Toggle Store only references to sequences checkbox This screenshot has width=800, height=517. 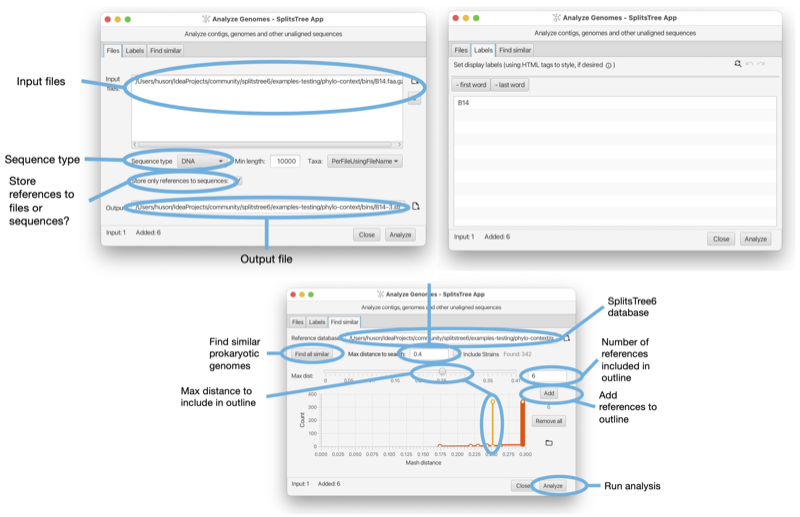point(237,181)
